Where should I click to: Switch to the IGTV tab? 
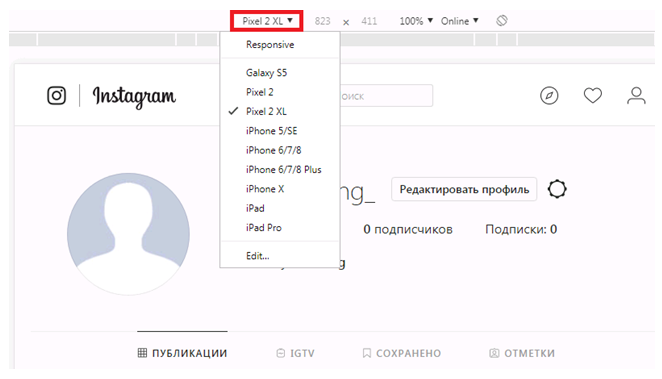click(296, 353)
